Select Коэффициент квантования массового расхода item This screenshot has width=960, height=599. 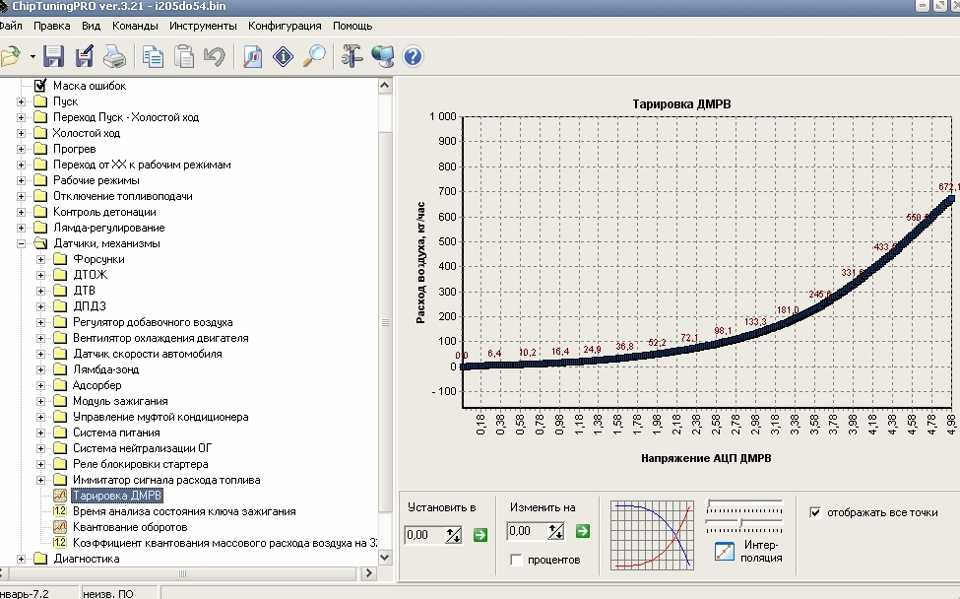pos(225,543)
